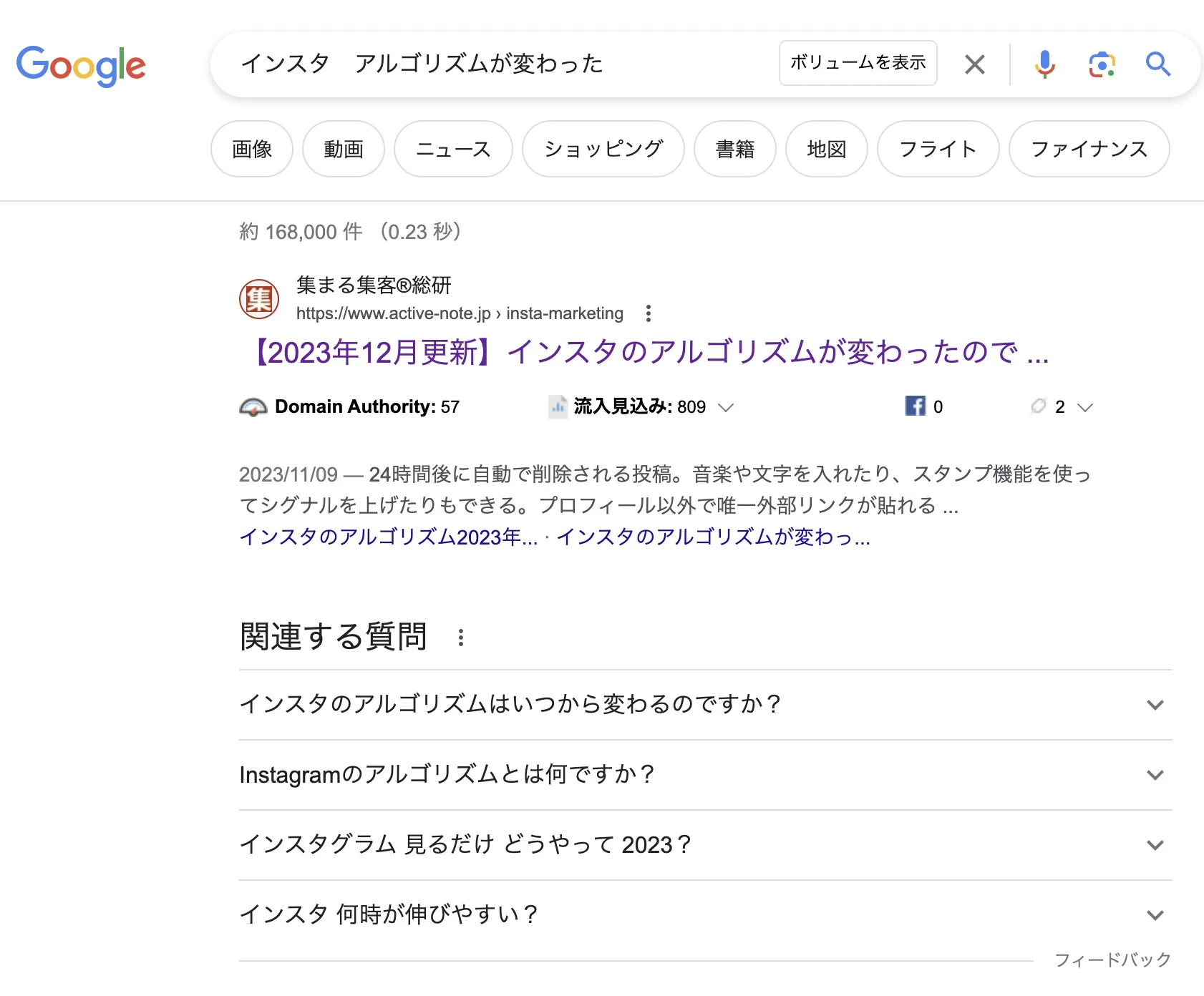This screenshot has width=1204, height=996.
Task: Click the Domain Authority gauge icon
Action: click(253, 407)
